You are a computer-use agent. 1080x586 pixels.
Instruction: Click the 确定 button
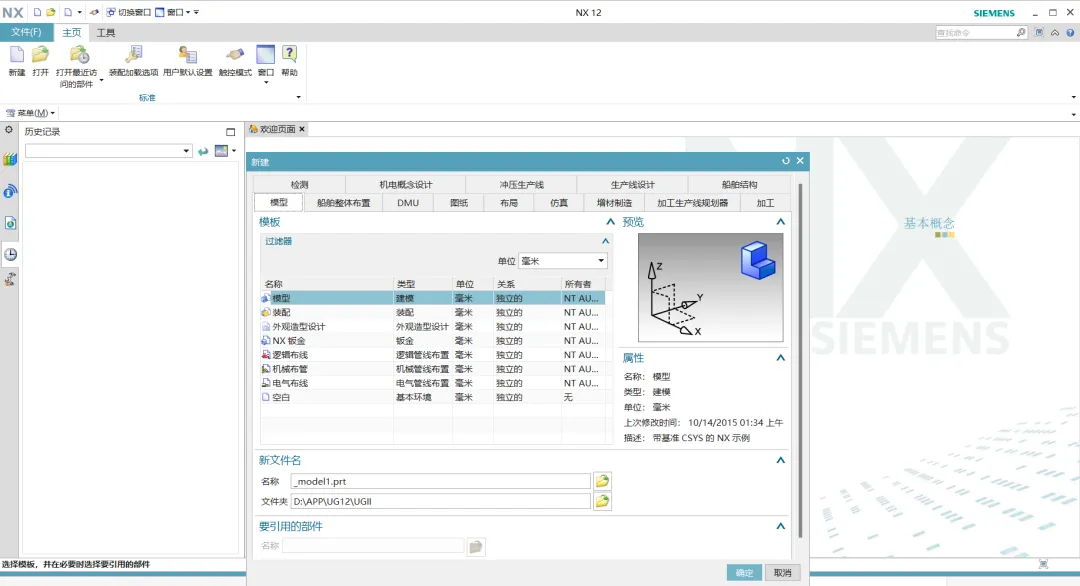click(x=744, y=572)
